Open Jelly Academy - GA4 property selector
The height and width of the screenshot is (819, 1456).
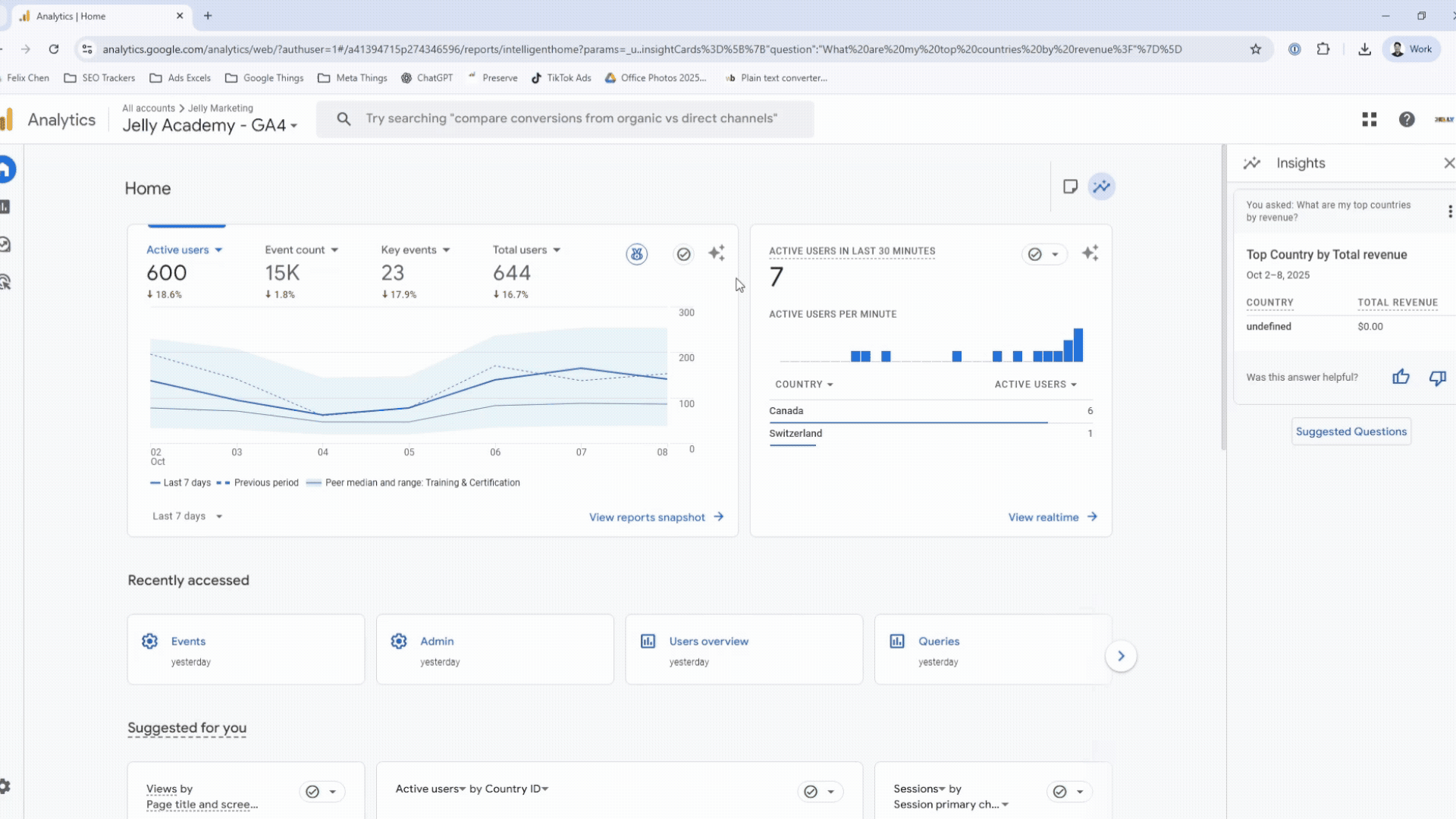coord(210,126)
